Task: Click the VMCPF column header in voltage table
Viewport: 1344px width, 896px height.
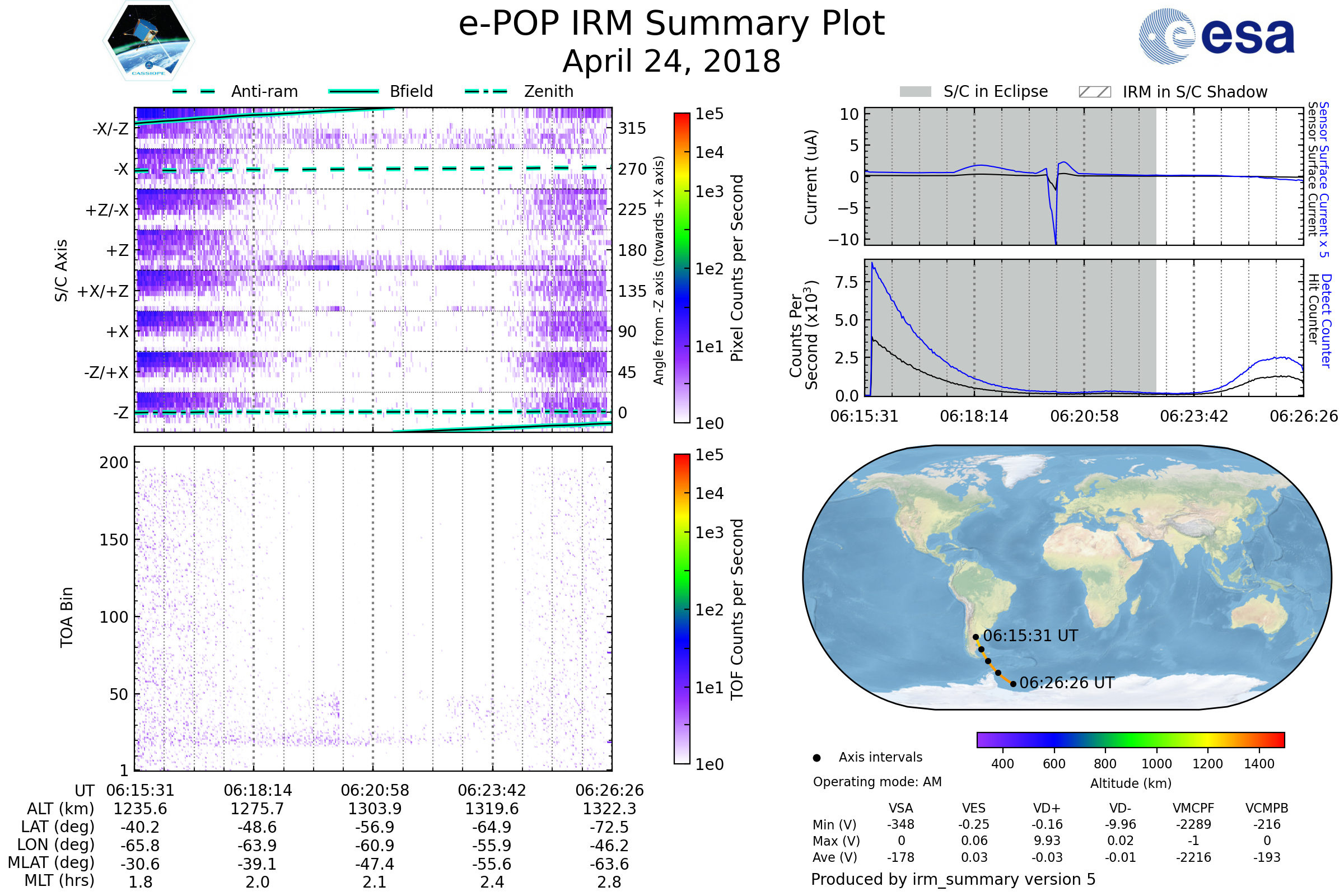Action: tap(1193, 808)
